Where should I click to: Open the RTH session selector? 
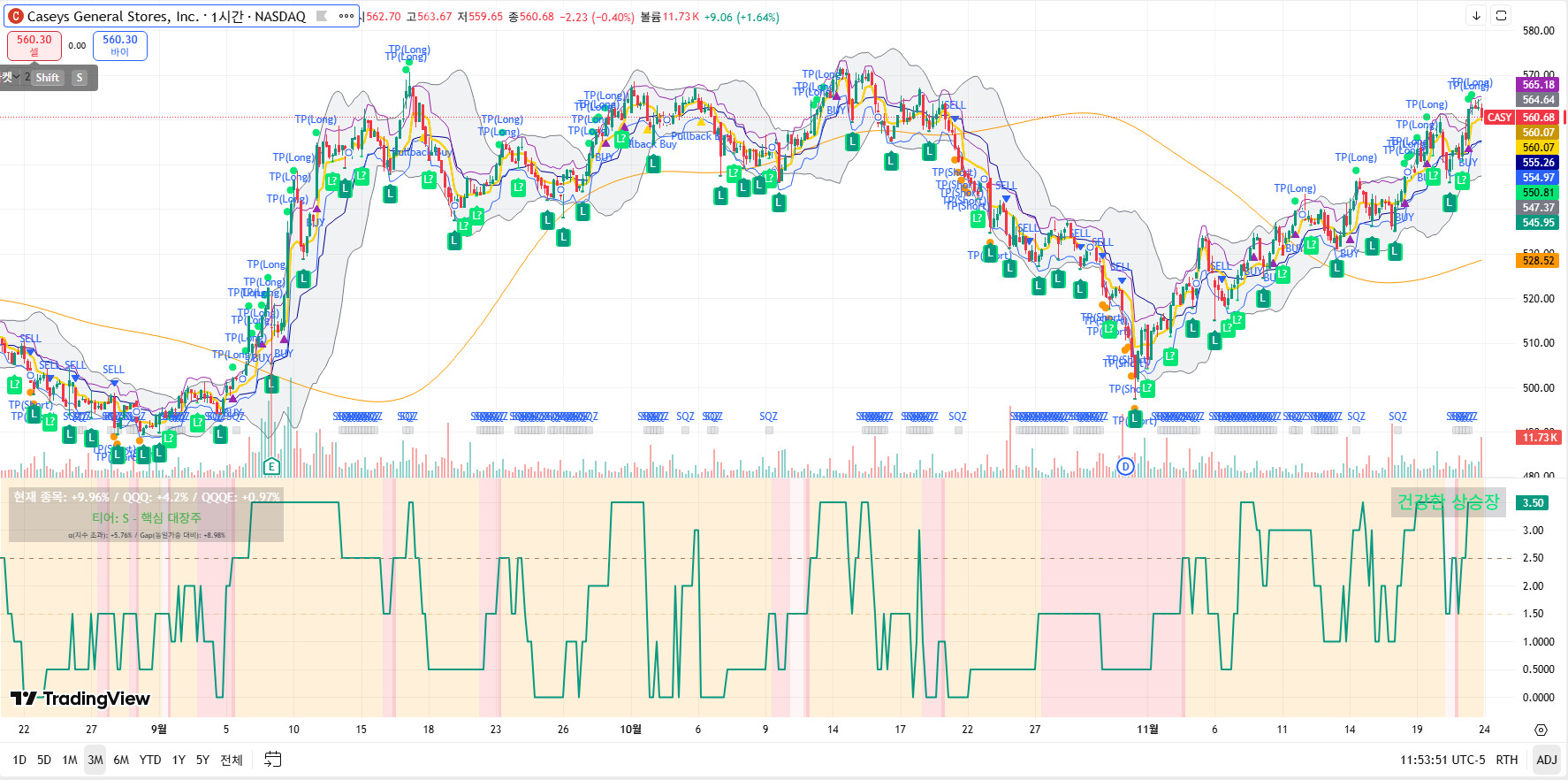coord(1507,760)
